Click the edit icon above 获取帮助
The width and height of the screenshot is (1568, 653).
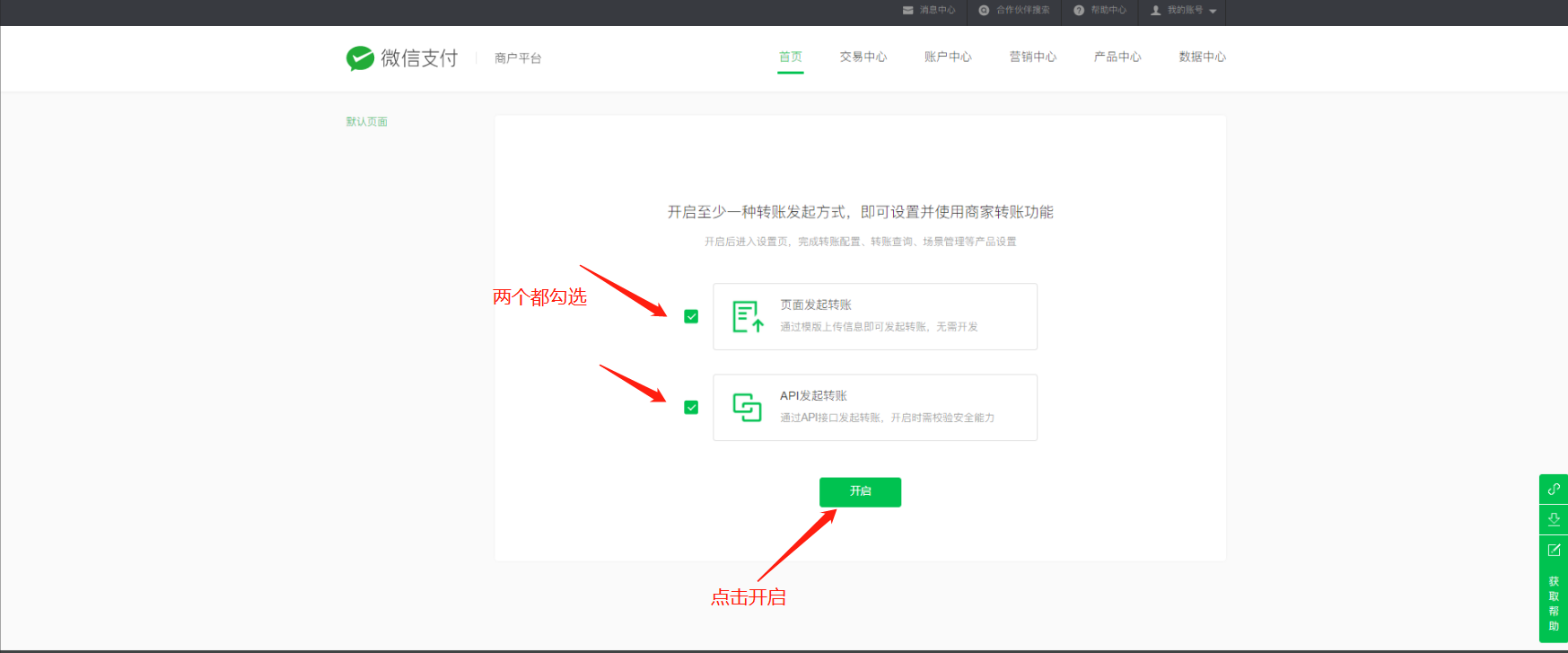tap(1554, 550)
